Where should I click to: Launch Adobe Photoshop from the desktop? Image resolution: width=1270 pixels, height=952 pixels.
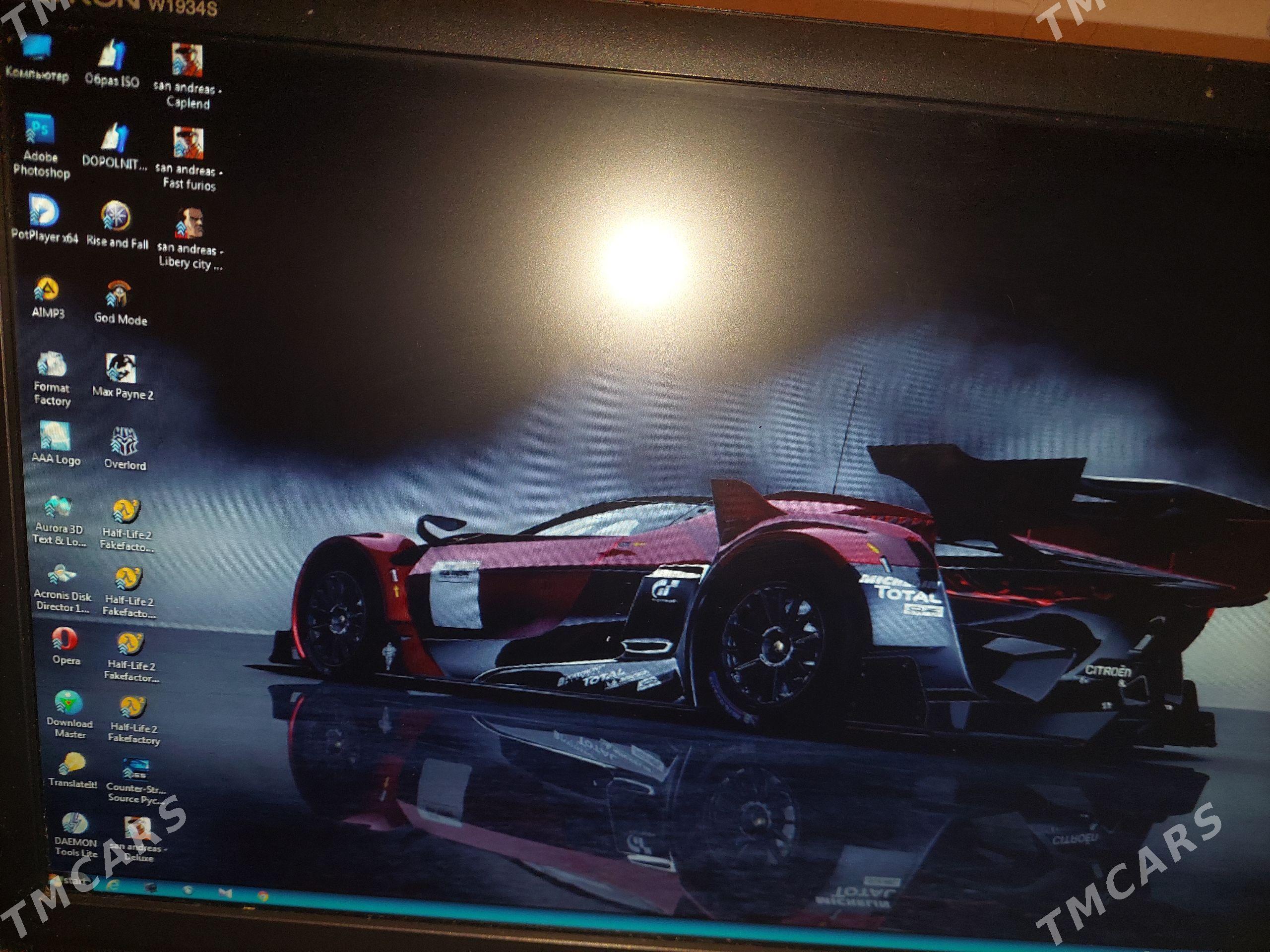40,146
